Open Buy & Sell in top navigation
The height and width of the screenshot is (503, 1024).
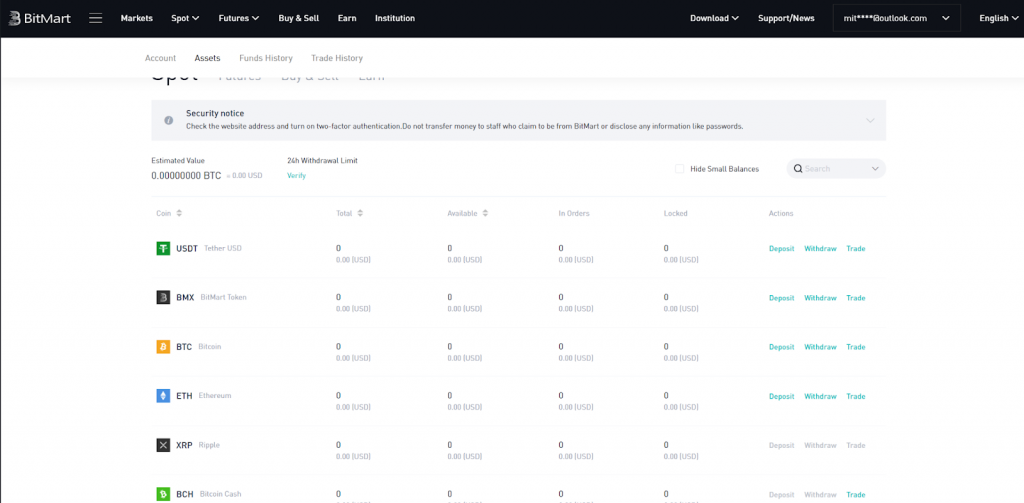point(298,18)
